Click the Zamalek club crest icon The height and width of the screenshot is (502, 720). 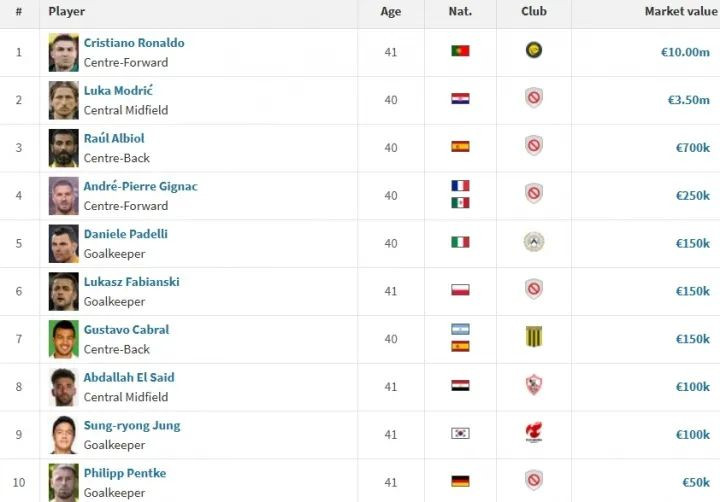(x=534, y=385)
